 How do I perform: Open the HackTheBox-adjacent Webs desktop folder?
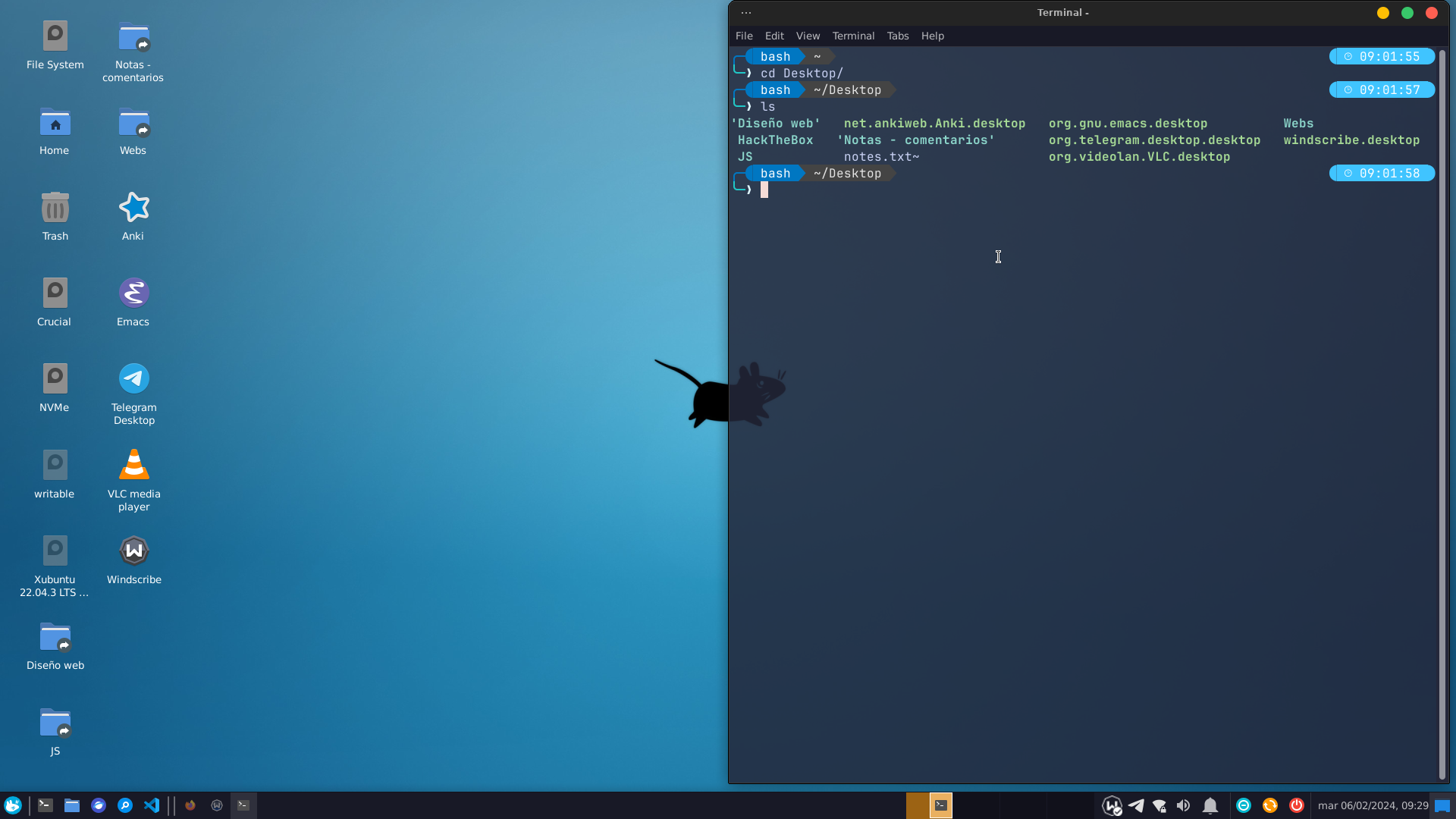133,124
